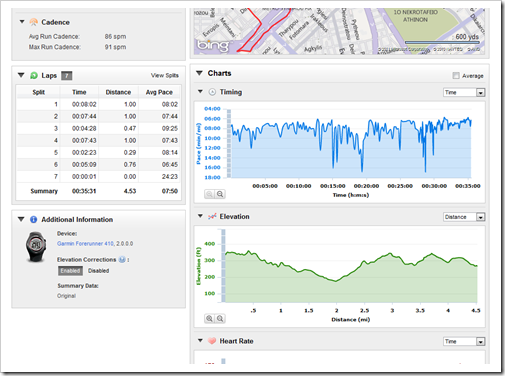Image resolution: width=505 pixels, height=376 pixels.
Task: Collapse the Charts section triangle
Action: tap(199, 73)
